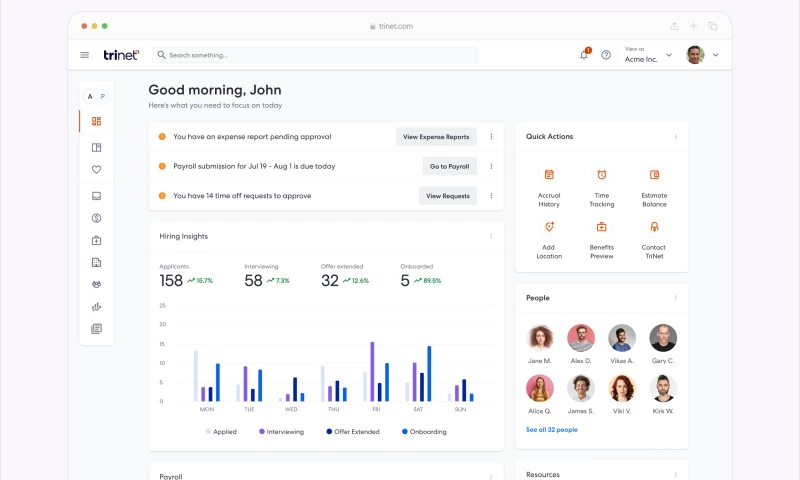
Task: Open Alice Q. profile photo
Action: point(540,388)
